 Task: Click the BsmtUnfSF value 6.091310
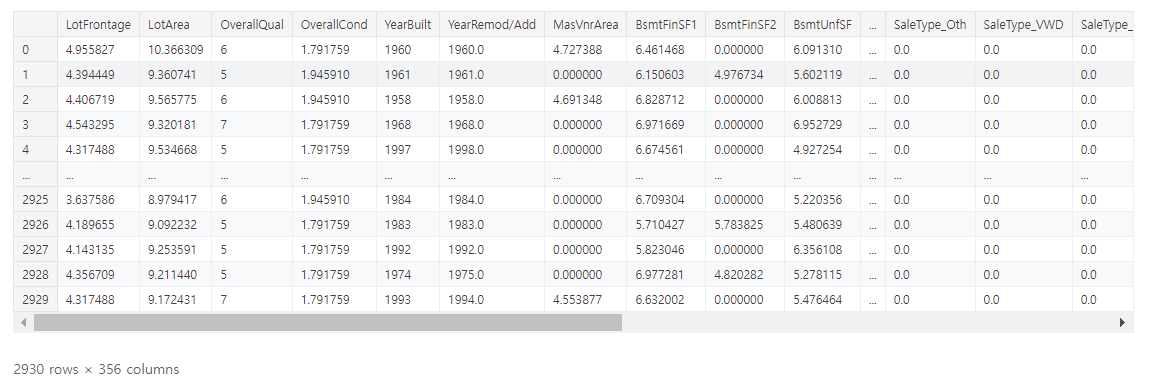(817, 50)
